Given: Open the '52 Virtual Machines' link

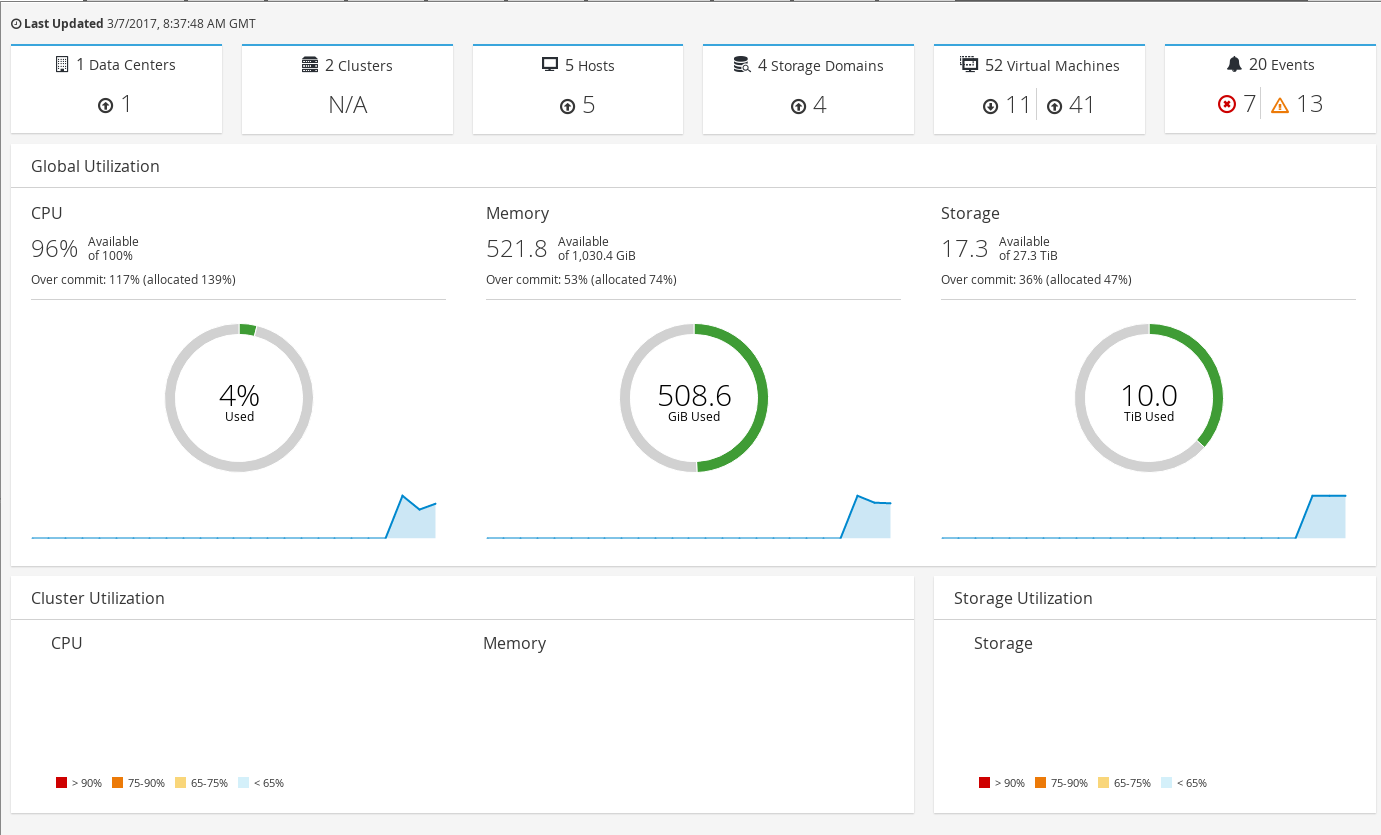Looking at the screenshot, I should coord(1051,65).
